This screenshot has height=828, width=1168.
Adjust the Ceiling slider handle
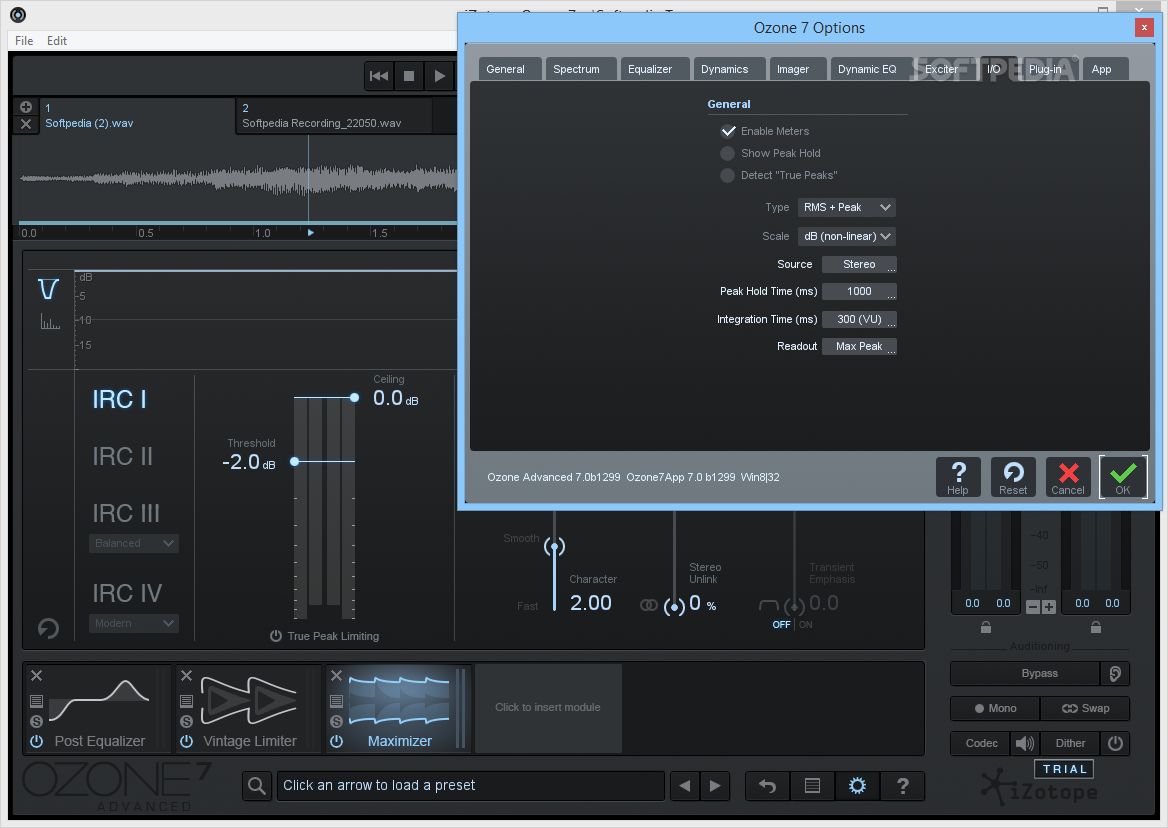coord(355,398)
